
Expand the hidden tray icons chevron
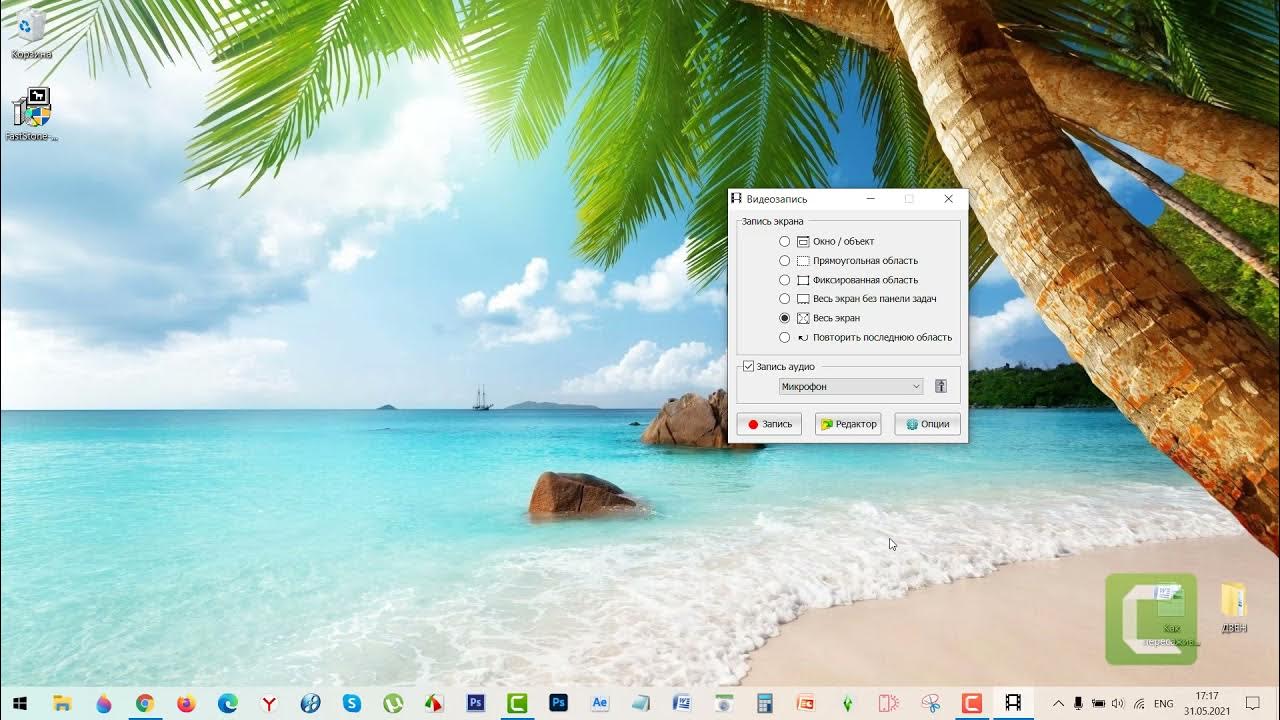(x=1058, y=704)
